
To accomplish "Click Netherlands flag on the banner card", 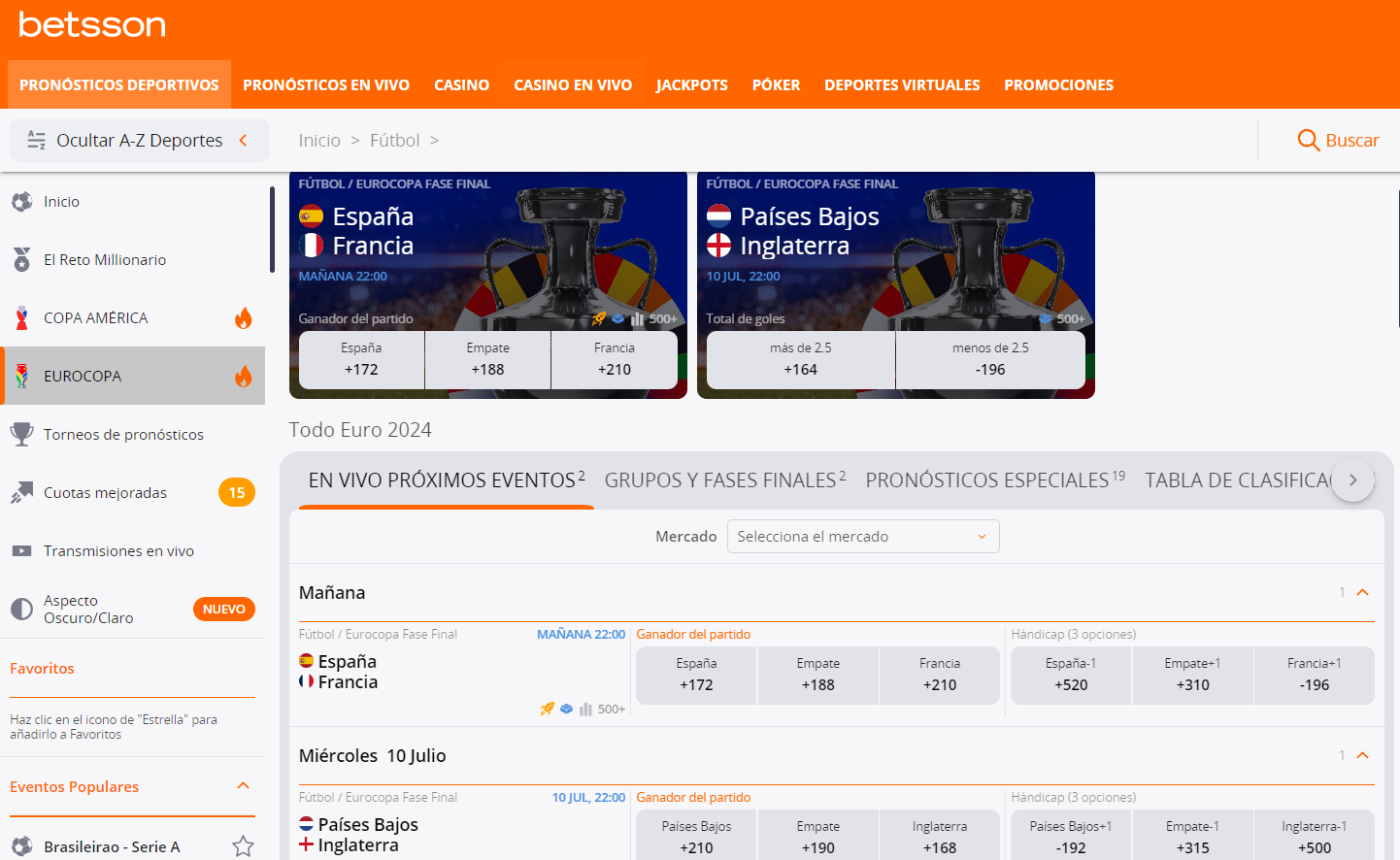I will [718, 216].
